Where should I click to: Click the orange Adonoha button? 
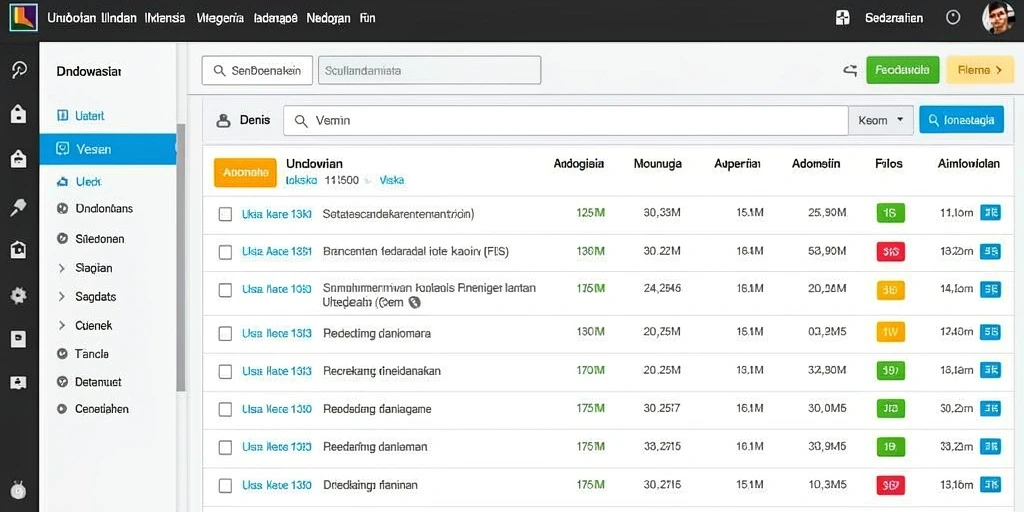(x=245, y=172)
